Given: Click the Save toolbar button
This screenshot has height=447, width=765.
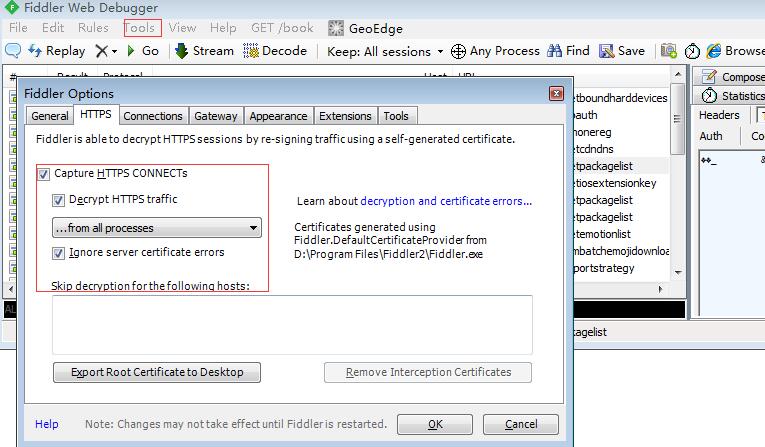Looking at the screenshot, I should pyautogui.click(x=622, y=51).
